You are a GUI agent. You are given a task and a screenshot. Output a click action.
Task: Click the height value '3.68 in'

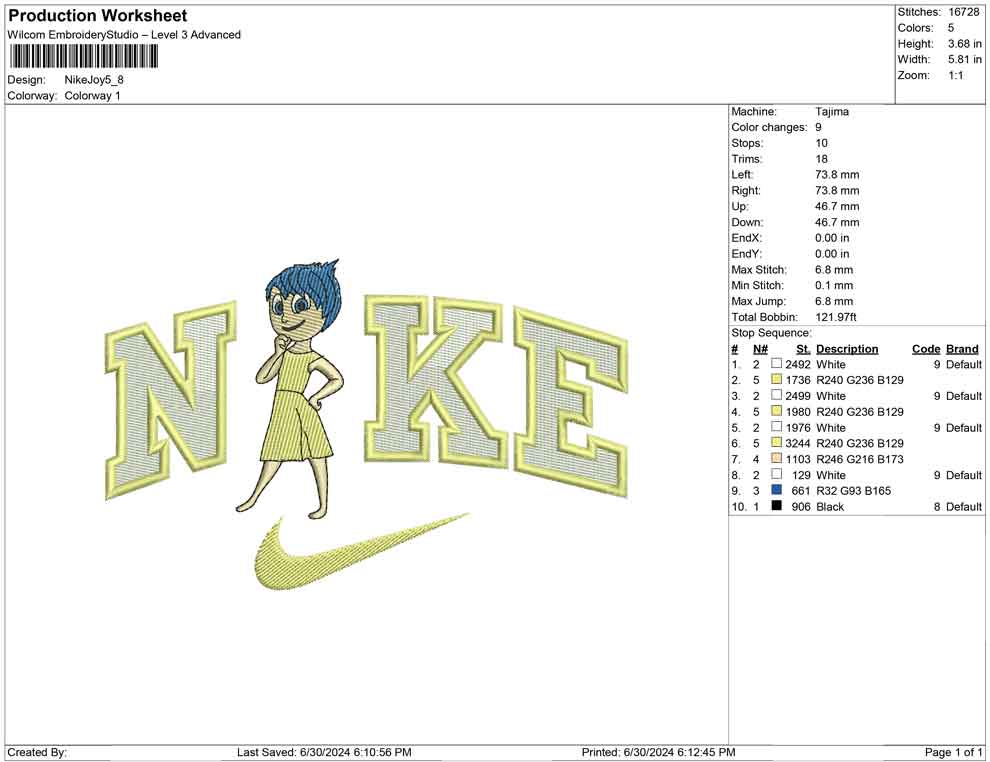point(965,44)
